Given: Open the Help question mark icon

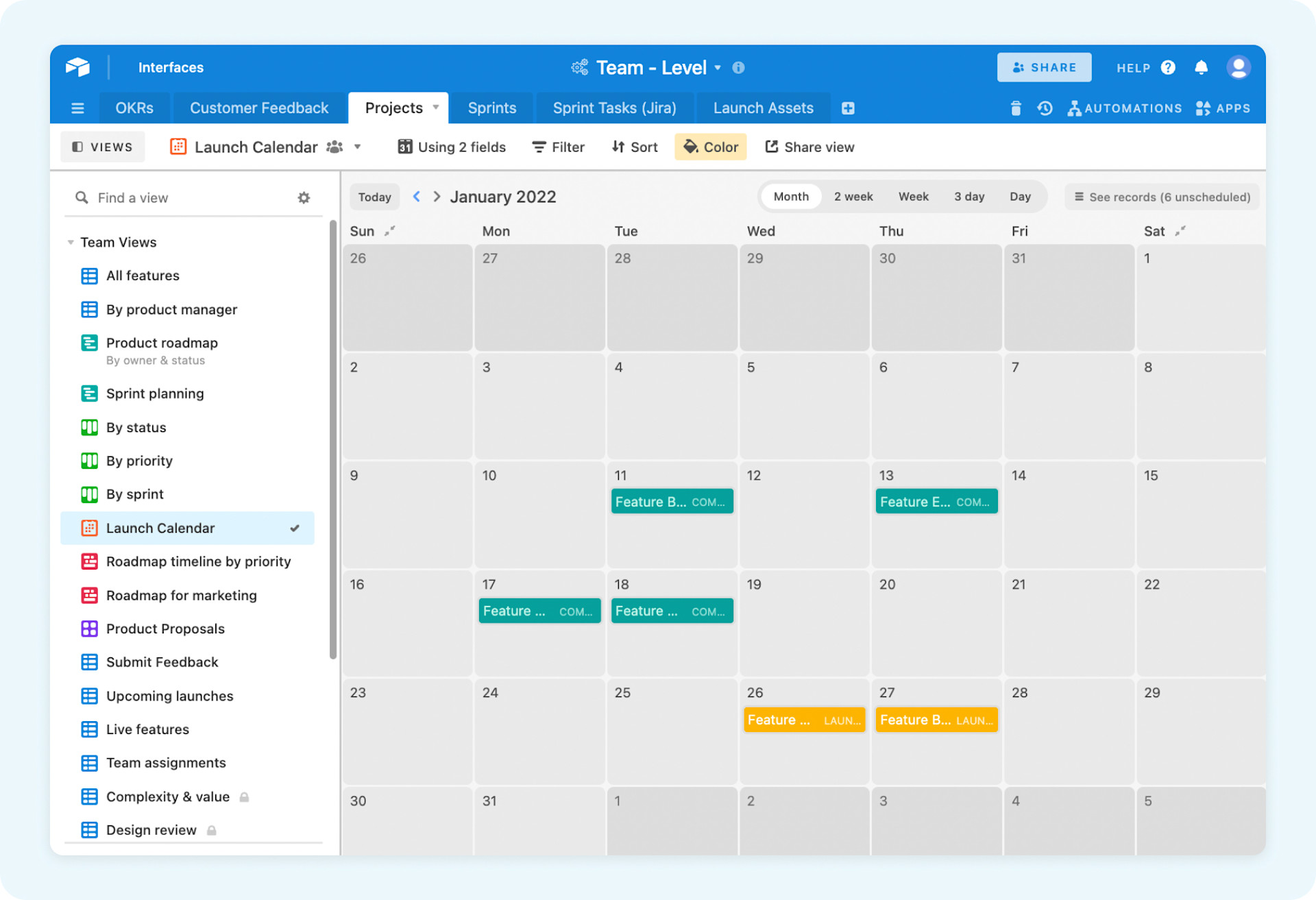Looking at the screenshot, I should coord(1169,67).
